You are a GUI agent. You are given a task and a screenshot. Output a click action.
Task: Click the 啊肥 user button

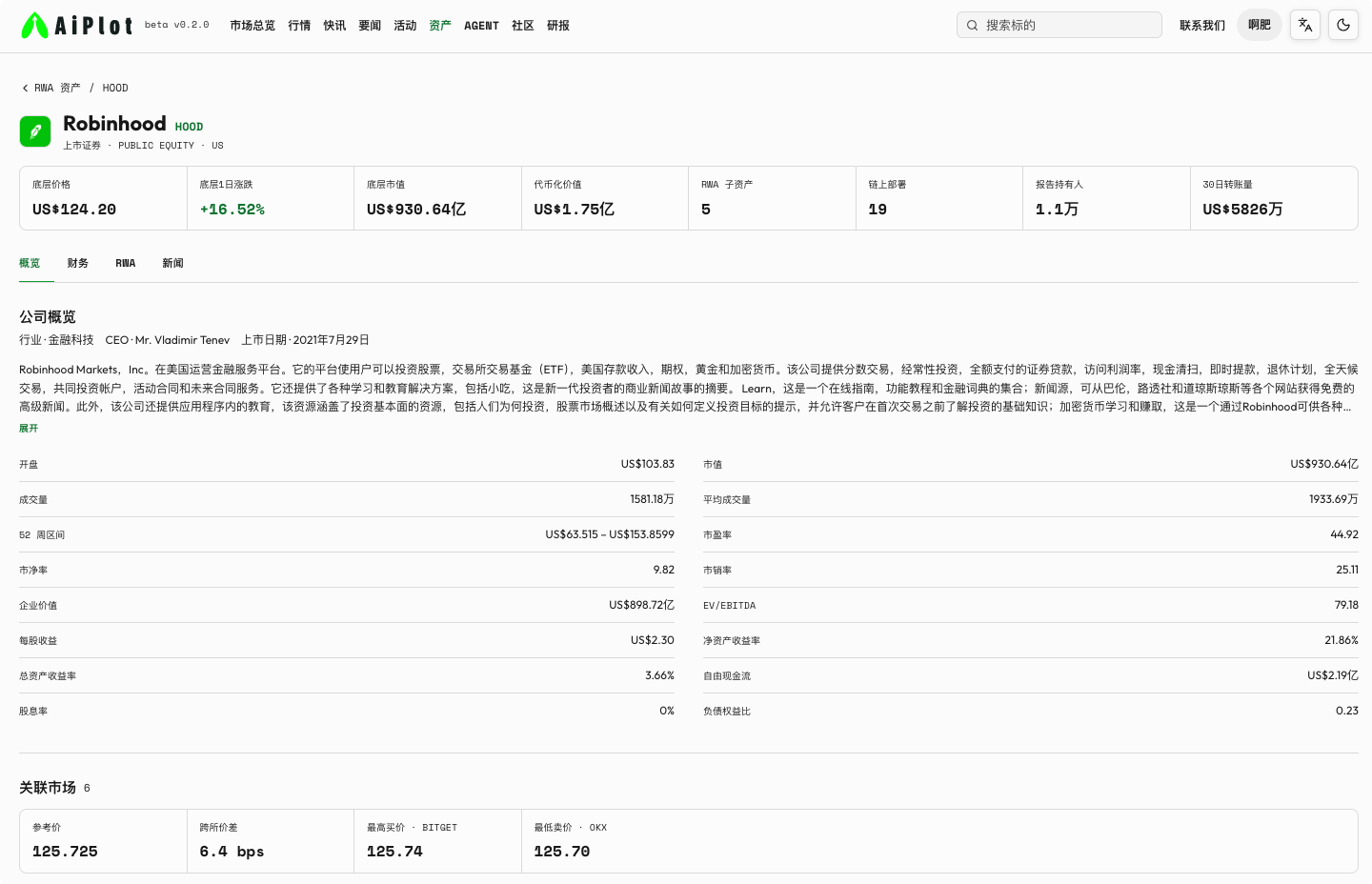pyautogui.click(x=1260, y=25)
